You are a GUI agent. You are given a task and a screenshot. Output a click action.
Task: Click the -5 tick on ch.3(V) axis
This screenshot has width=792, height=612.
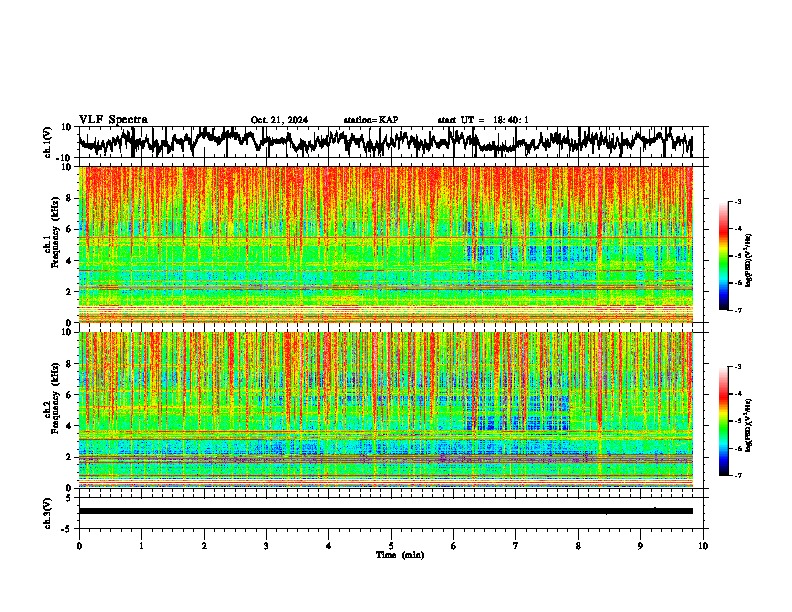[x=67, y=529]
